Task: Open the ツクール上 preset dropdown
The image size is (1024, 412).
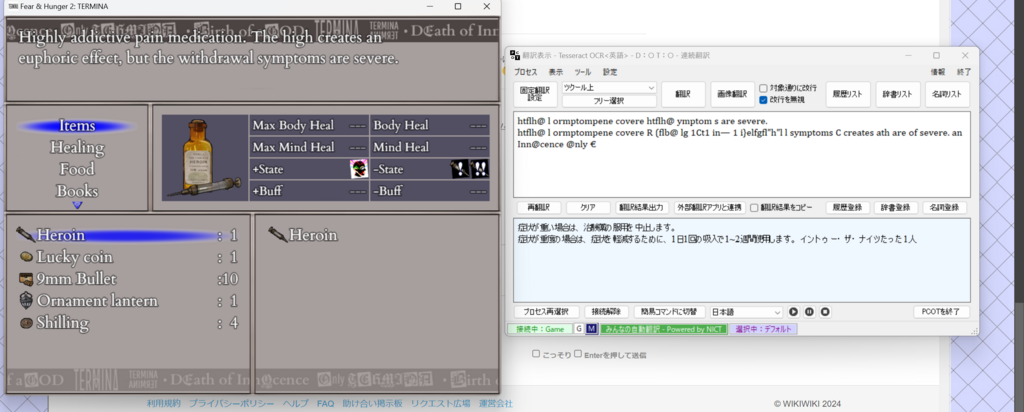Action: (609, 87)
